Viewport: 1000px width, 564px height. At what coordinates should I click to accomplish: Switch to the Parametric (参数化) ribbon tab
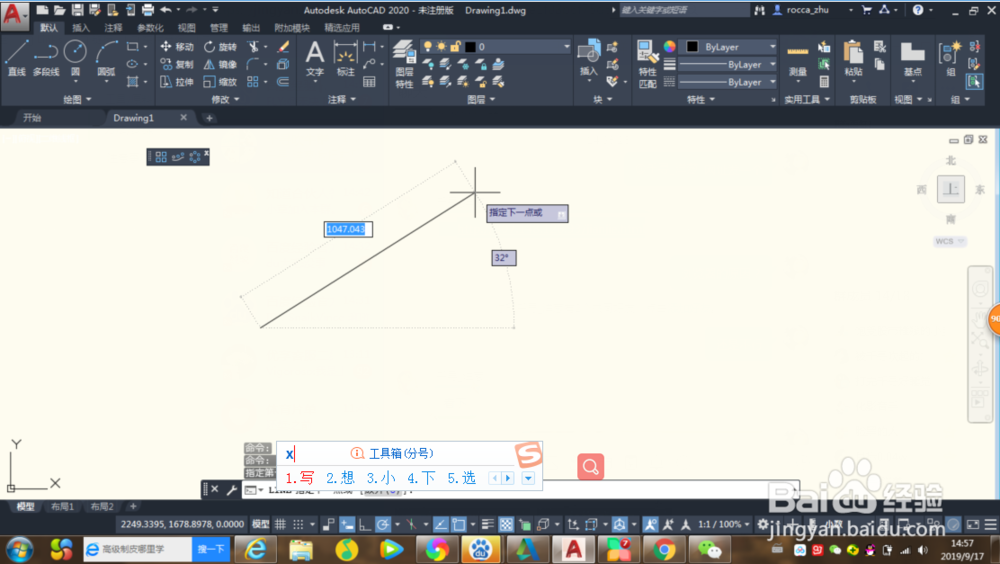(x=151, y=27)
